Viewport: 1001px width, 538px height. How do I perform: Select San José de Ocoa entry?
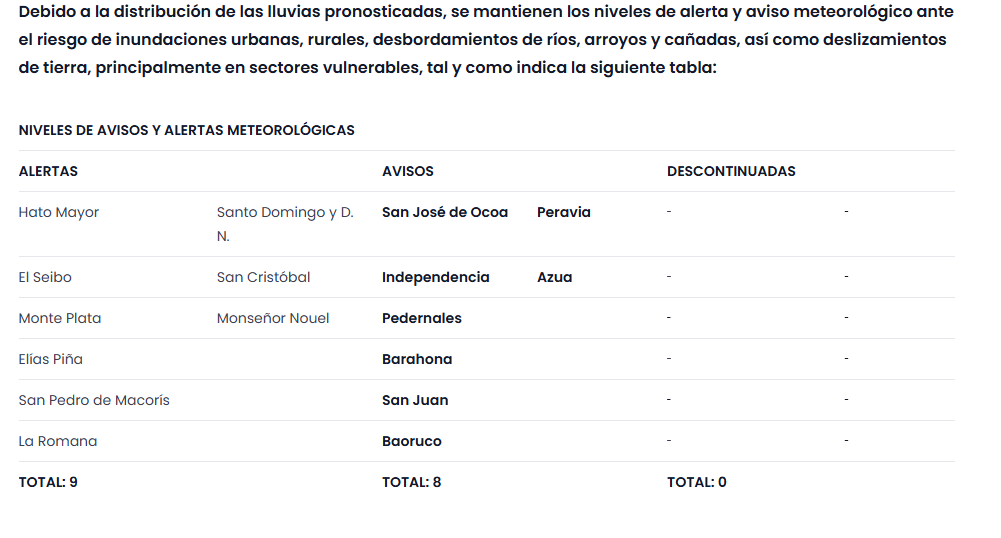(445, 212)
